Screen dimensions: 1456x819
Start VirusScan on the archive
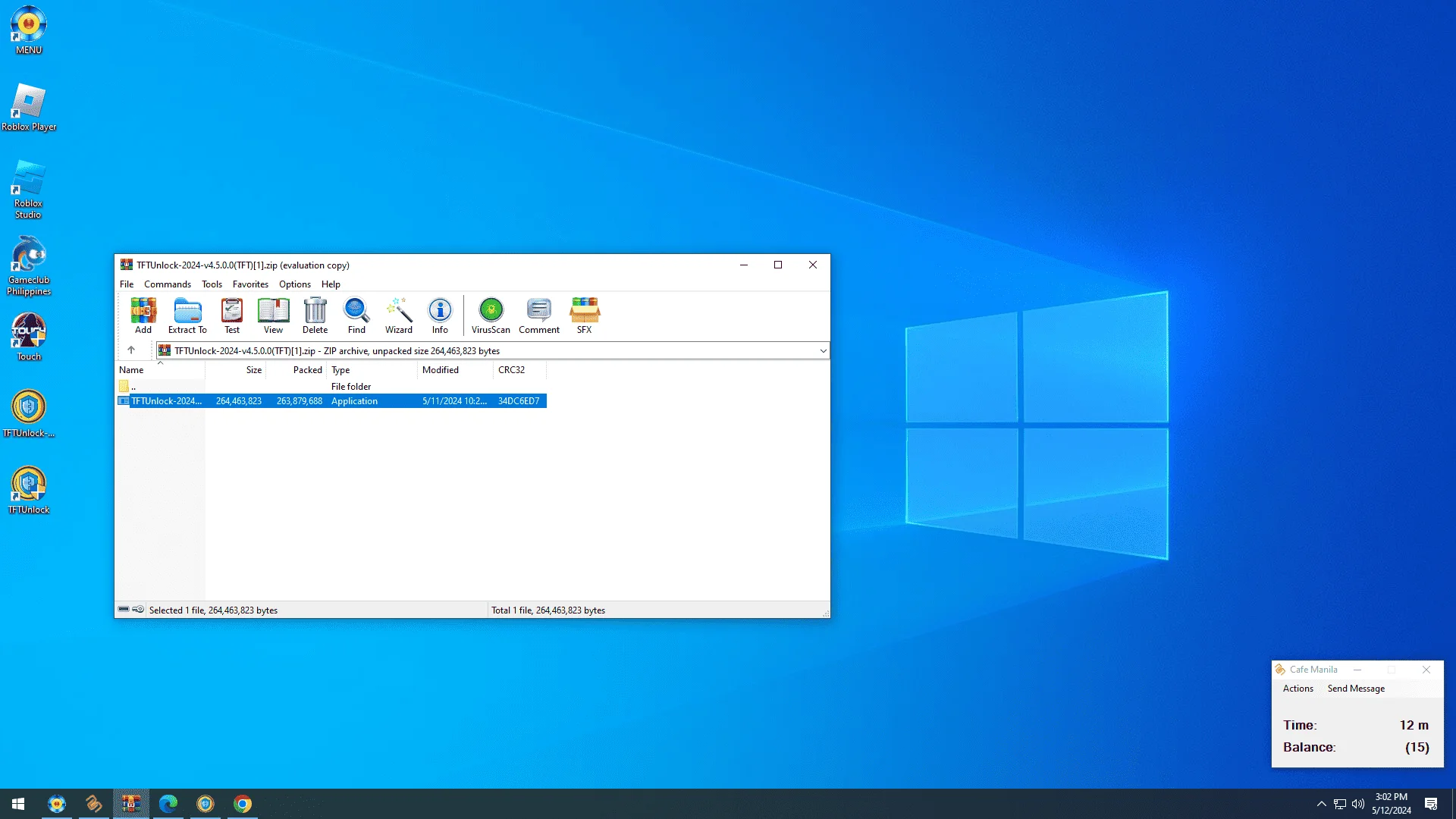point(491,315)
